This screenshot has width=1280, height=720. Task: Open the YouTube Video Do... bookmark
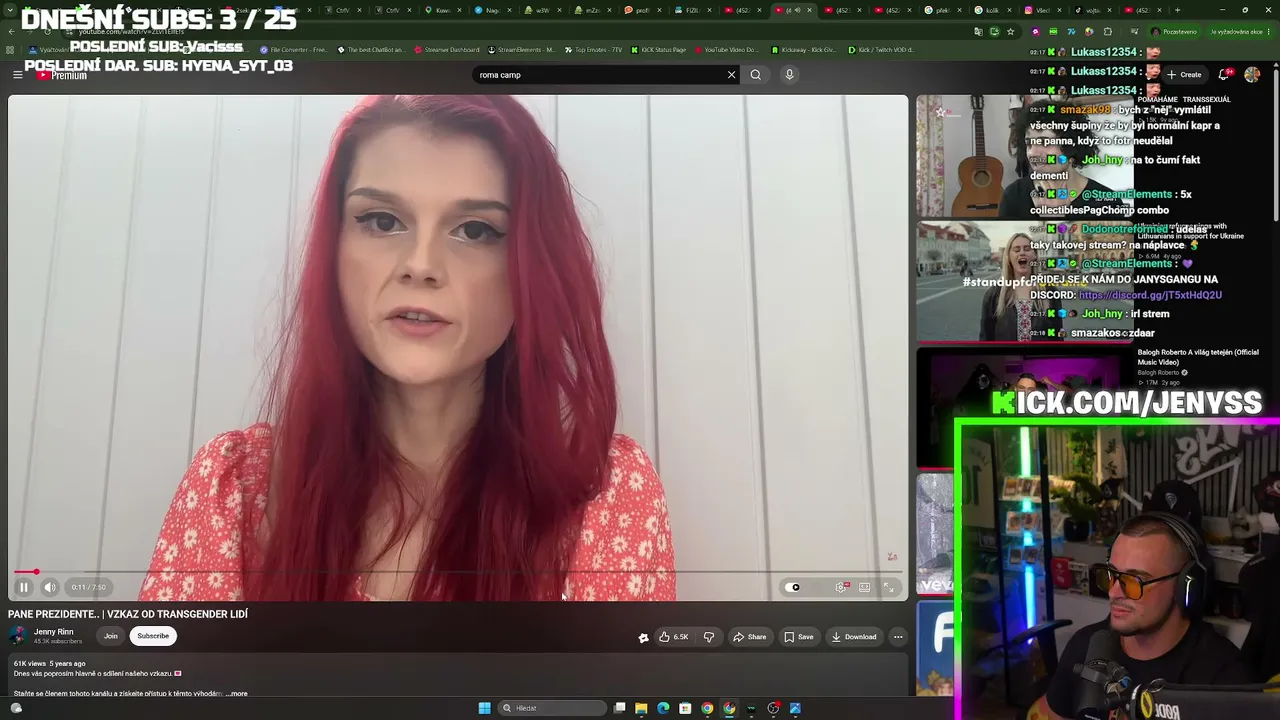[727, 50]
